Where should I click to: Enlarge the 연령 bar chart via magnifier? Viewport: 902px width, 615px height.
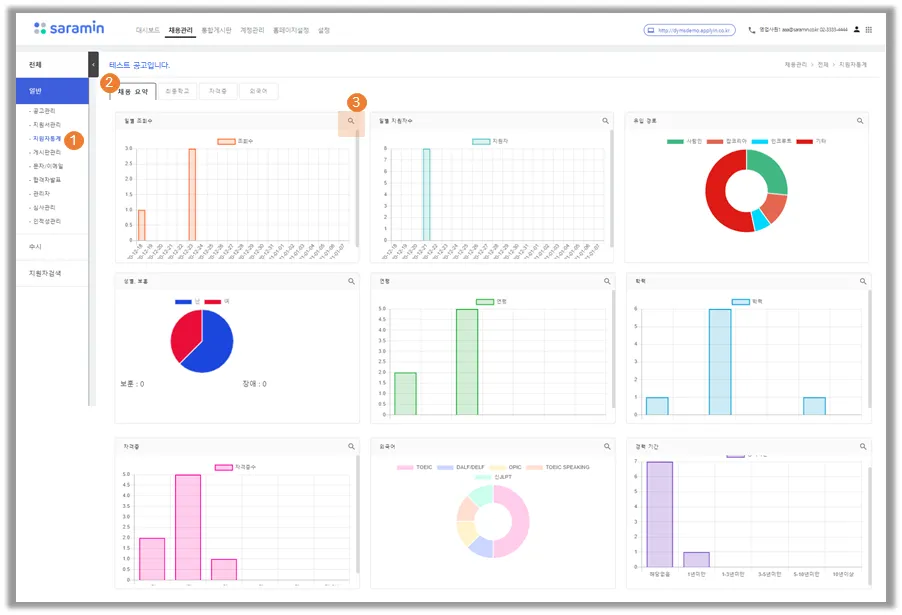coord(607,281)
